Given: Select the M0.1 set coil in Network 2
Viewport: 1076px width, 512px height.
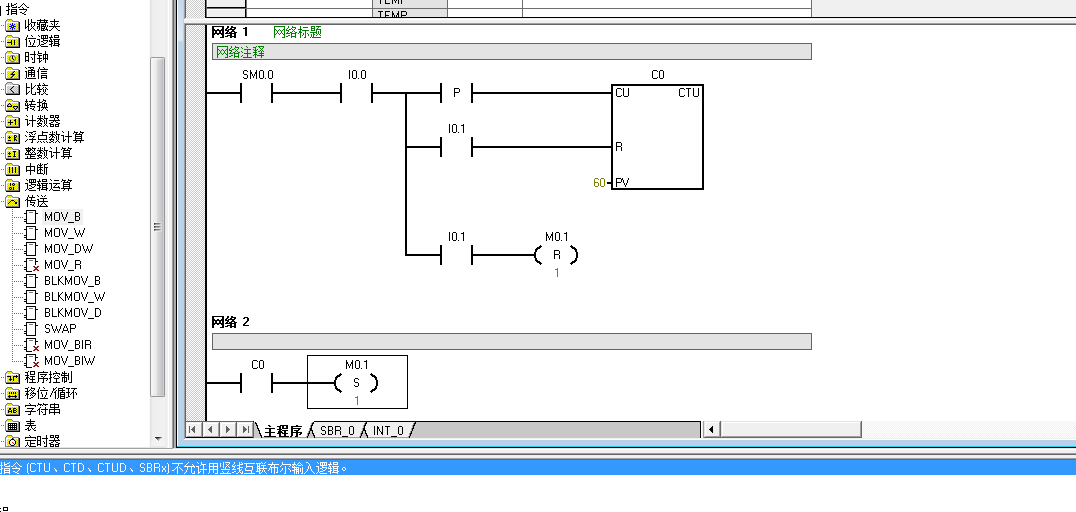Looking at the screenshot, I should click(357, 383).
